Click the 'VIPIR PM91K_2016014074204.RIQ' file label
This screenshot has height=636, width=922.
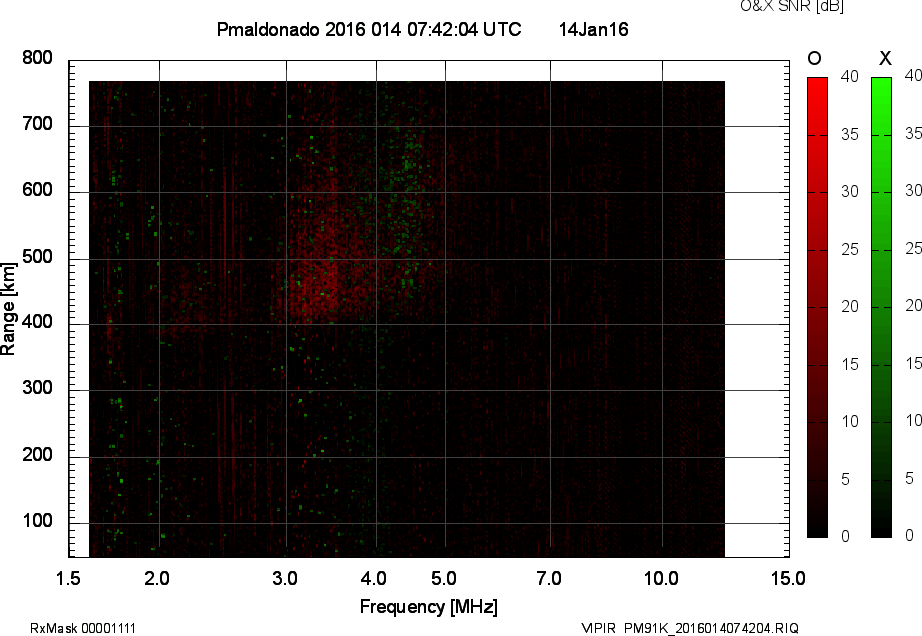[690, 628]
